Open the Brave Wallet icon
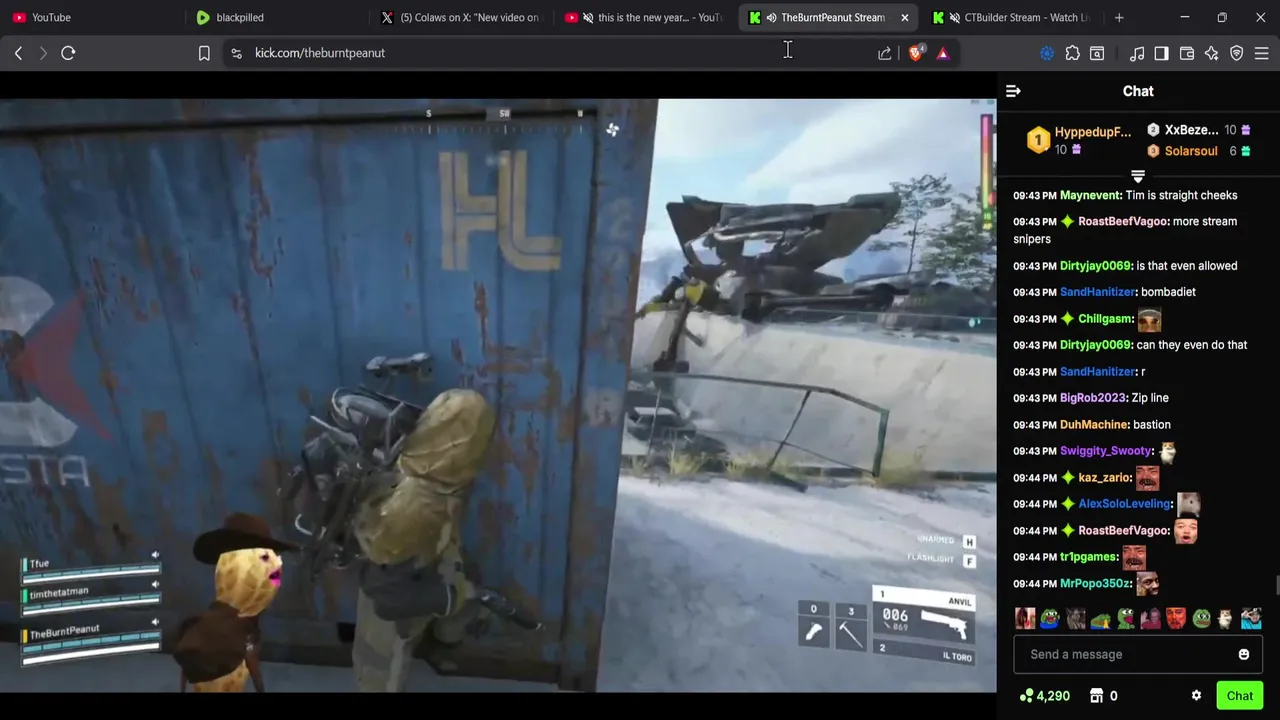1280x720 pixels. click(1187, 53)
